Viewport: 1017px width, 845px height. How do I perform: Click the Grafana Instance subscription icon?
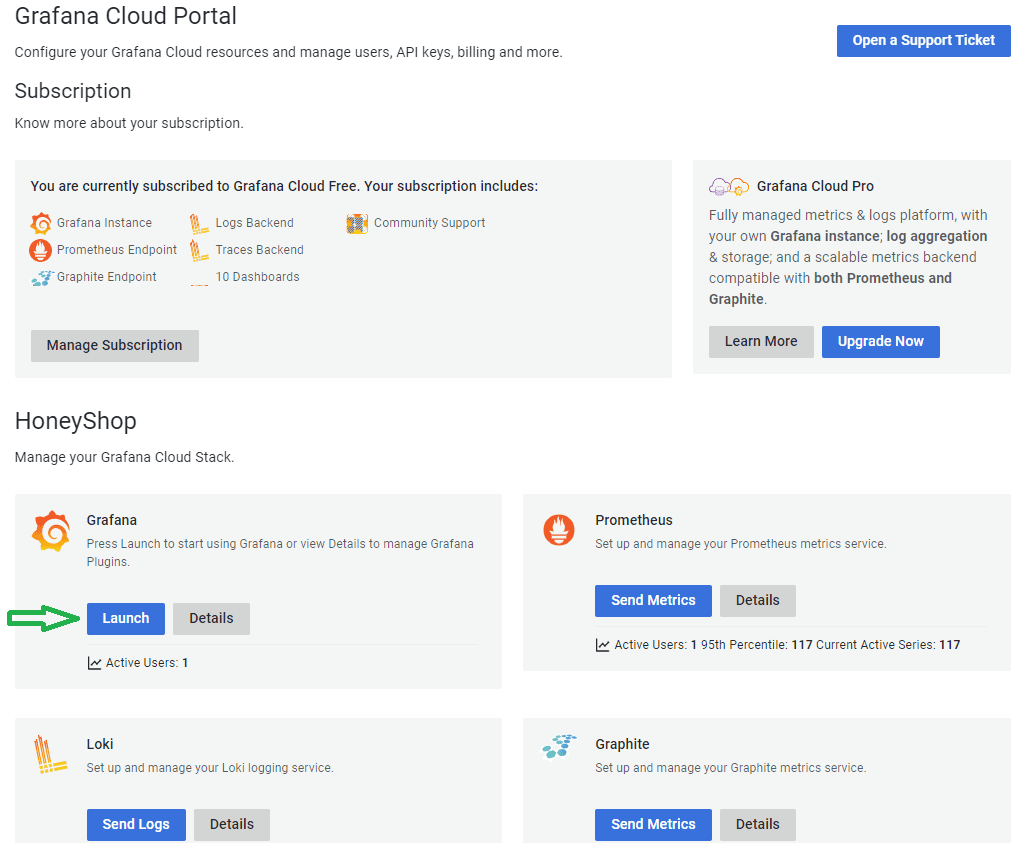click(x=41, y=223)
